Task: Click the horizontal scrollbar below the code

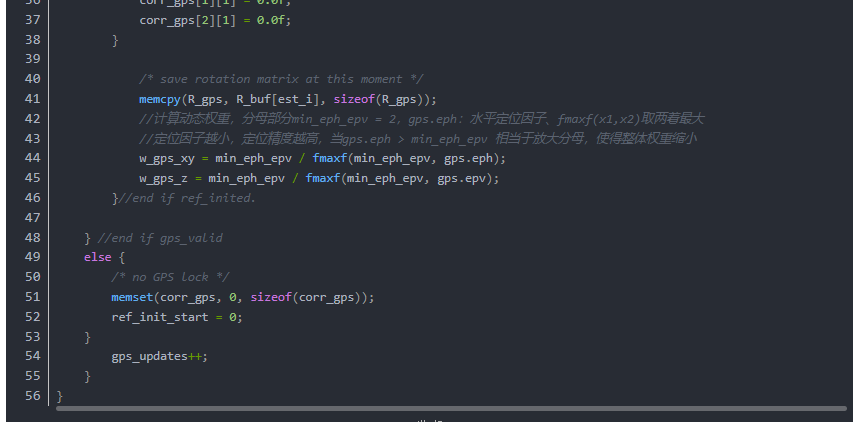Action: click(451, 408)
